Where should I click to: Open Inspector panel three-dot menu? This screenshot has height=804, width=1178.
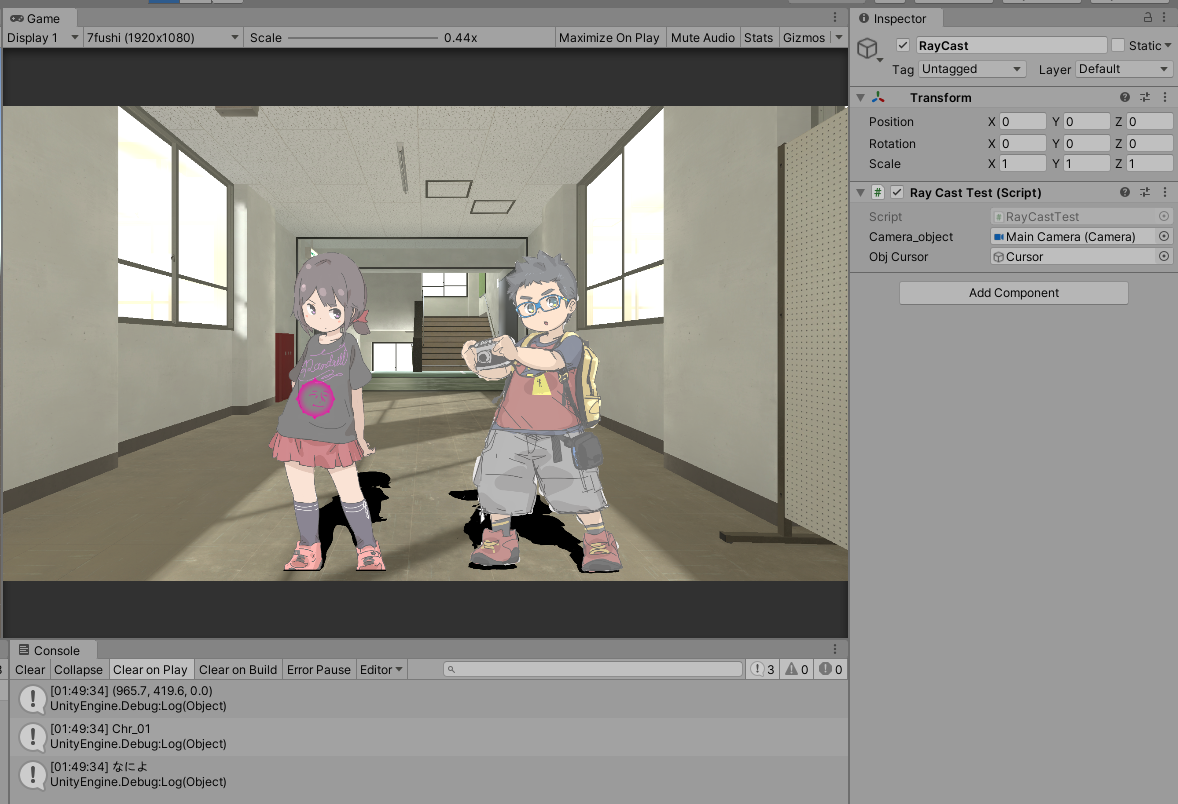[x=1164, y=17]
